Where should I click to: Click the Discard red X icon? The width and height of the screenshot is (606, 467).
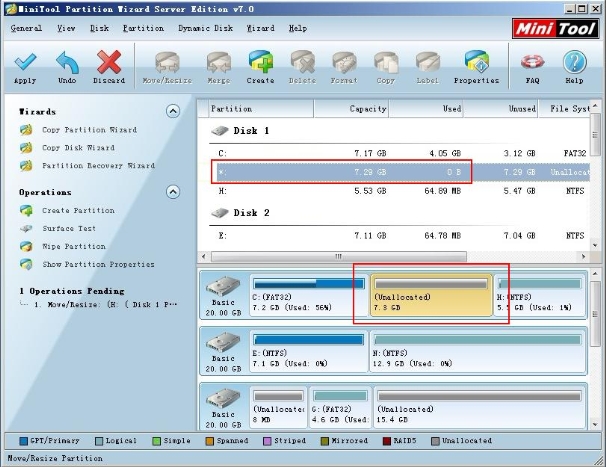(x=109, y=62)
